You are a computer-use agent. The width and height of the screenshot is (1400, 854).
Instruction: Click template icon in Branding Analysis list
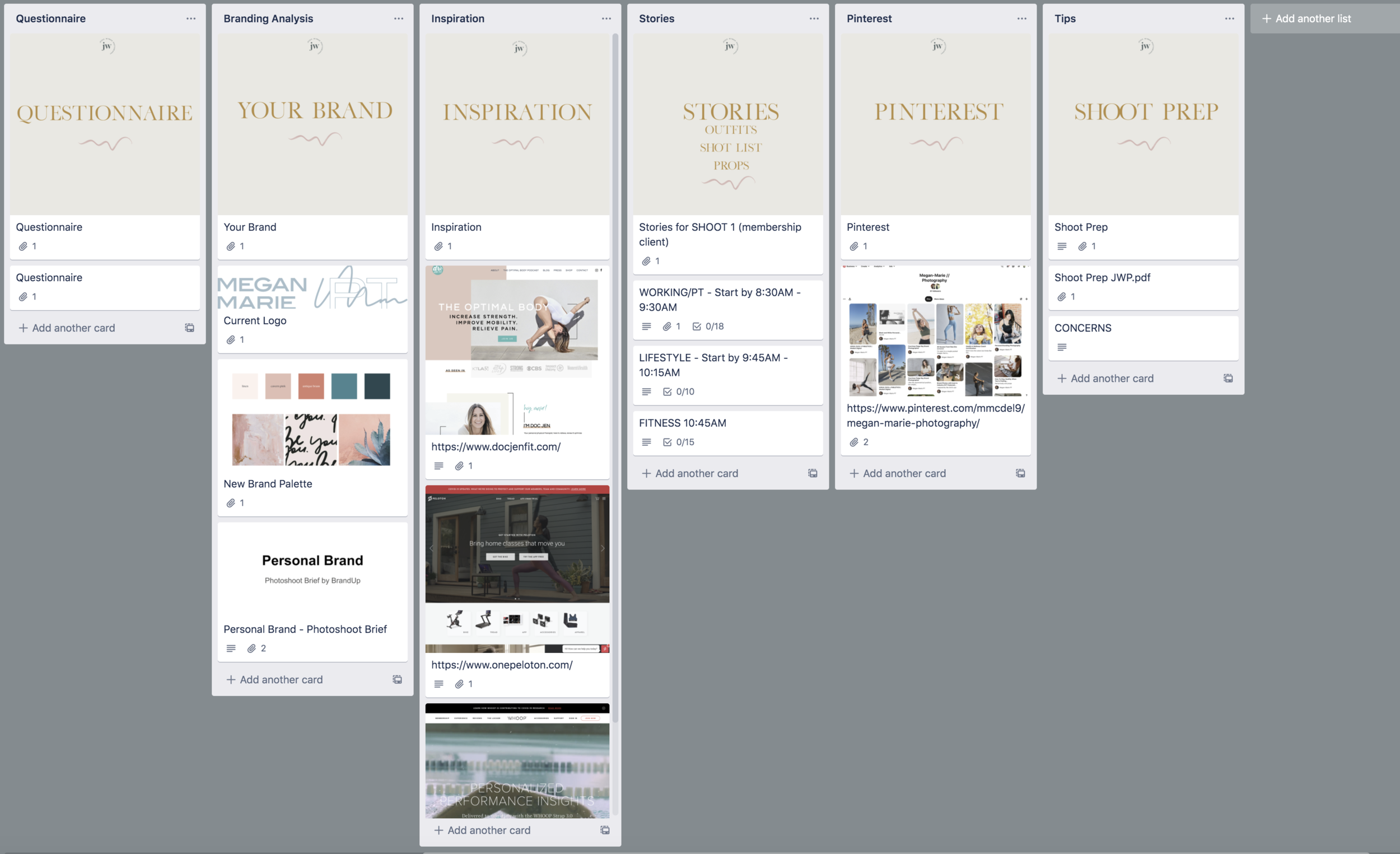tap(397, 680)
